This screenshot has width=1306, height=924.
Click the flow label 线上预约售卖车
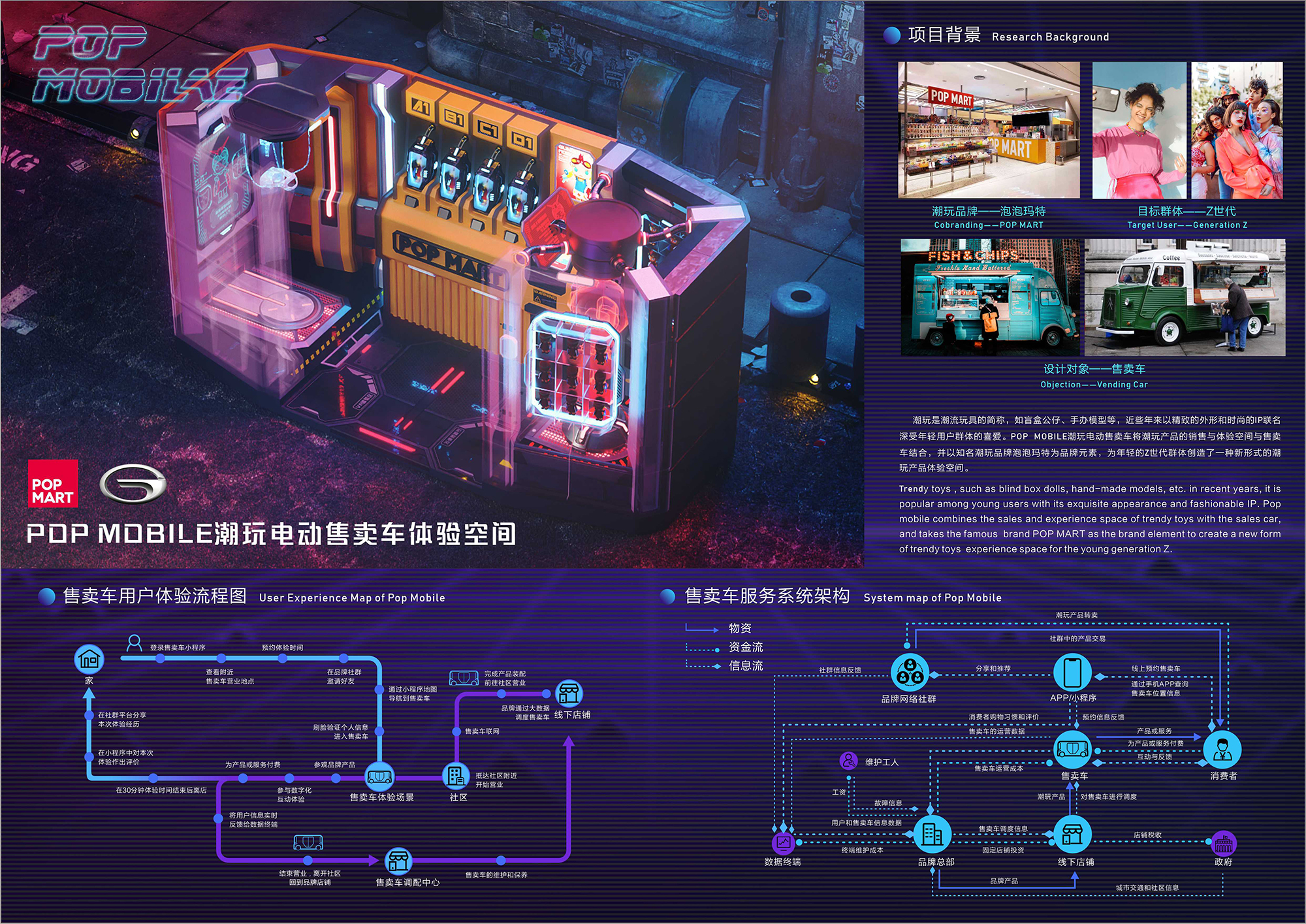(x=1156, y=669)
